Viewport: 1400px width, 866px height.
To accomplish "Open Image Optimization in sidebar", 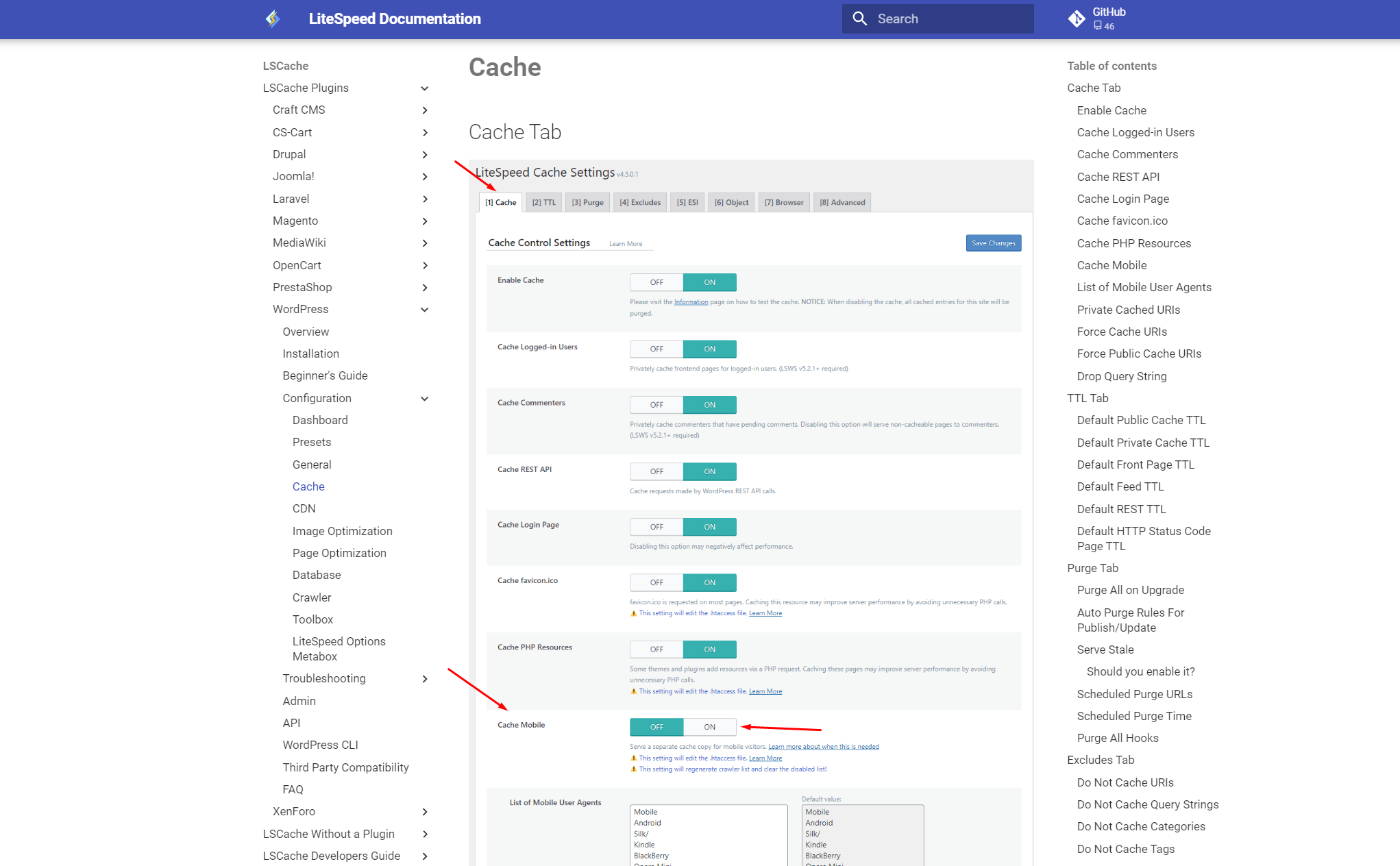I will (x=342, y=531).
